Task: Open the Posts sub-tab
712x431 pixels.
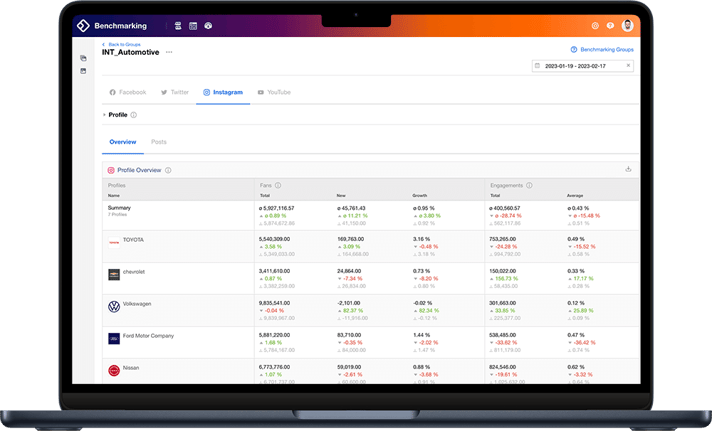Action: coord(159,142)
